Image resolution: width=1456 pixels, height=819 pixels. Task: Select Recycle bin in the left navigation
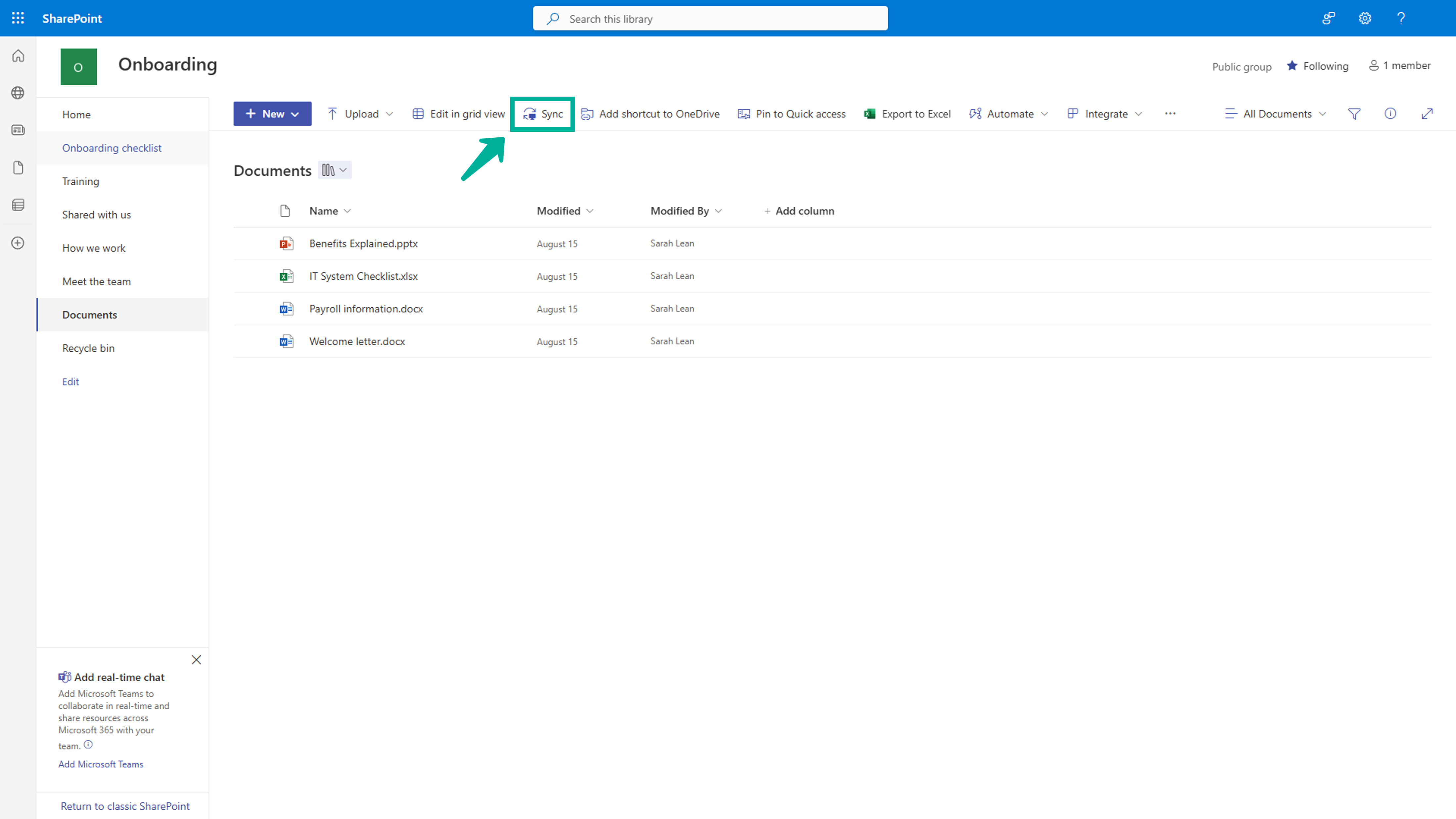pyautogui.click(x=88, y=347)
